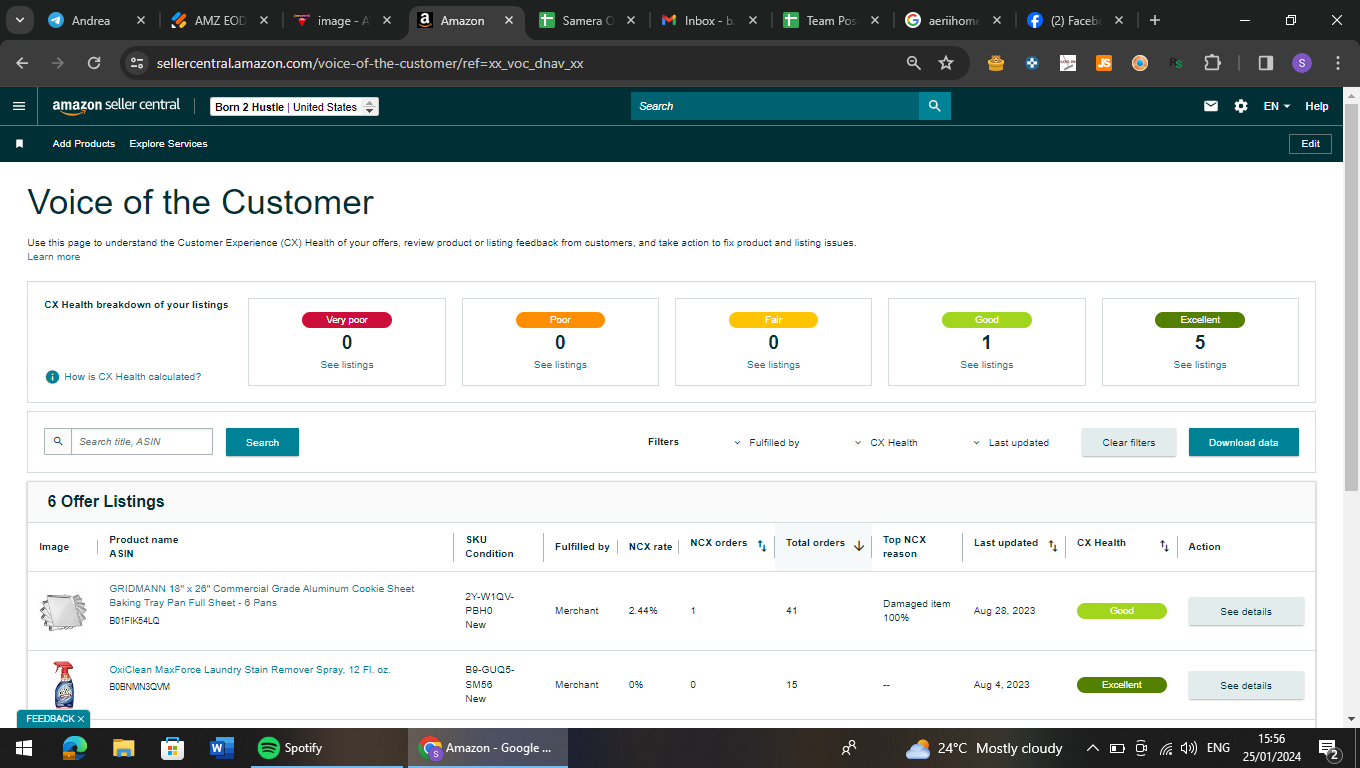Click the Rs extension icon
Screen dimensions: 1360x768
(x=1176, y=63)
